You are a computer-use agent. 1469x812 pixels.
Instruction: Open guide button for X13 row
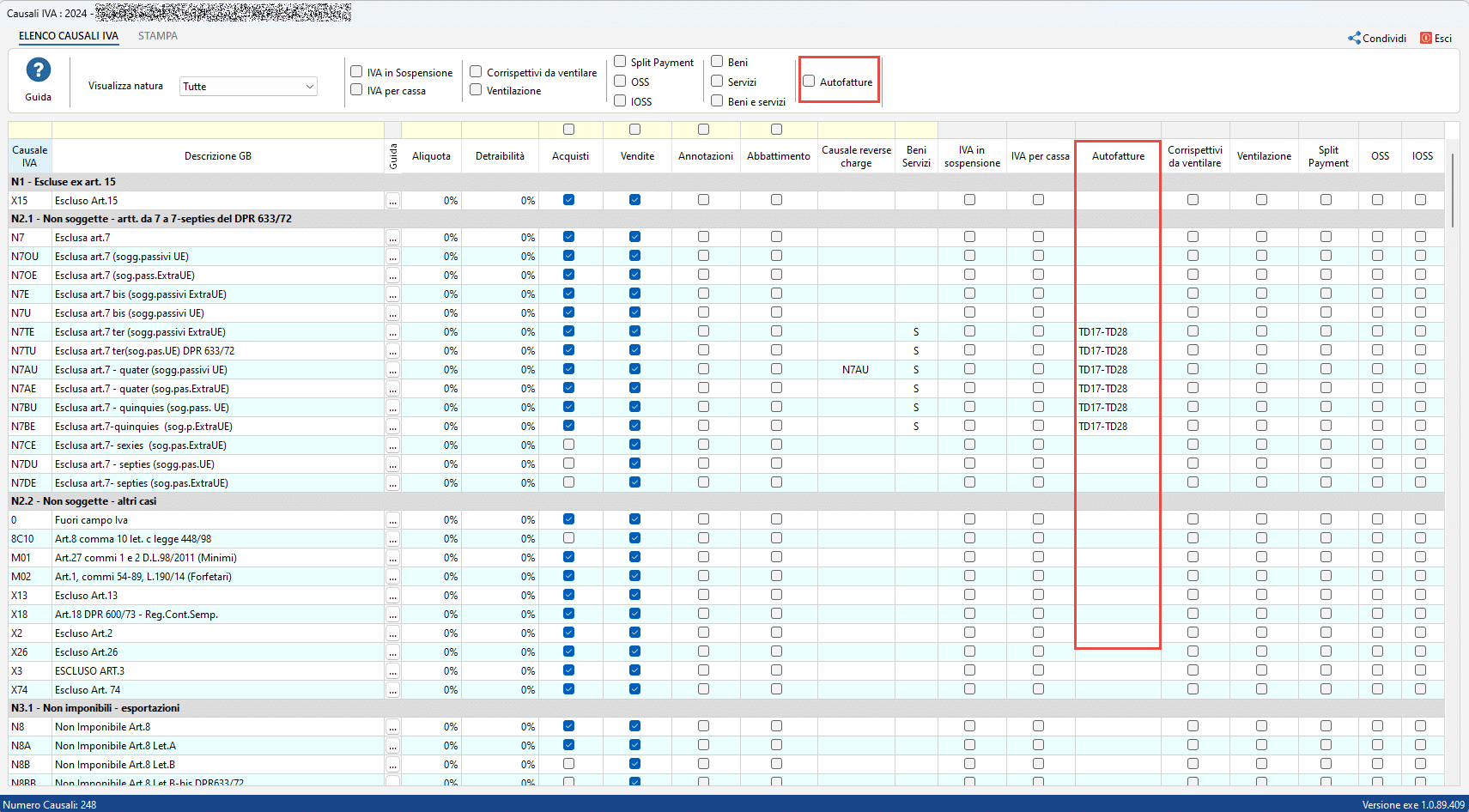[392, 596]
